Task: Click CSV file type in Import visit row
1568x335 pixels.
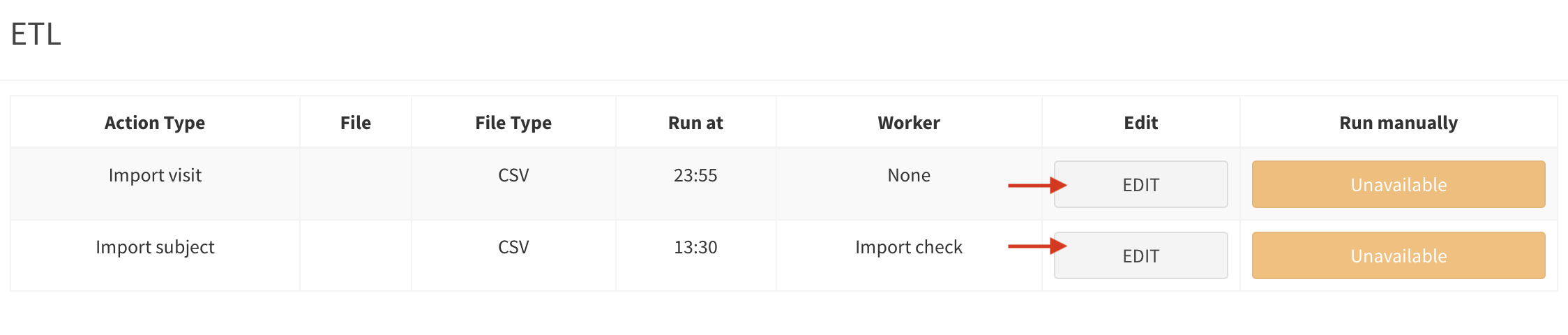Action: tap(513, 175)
